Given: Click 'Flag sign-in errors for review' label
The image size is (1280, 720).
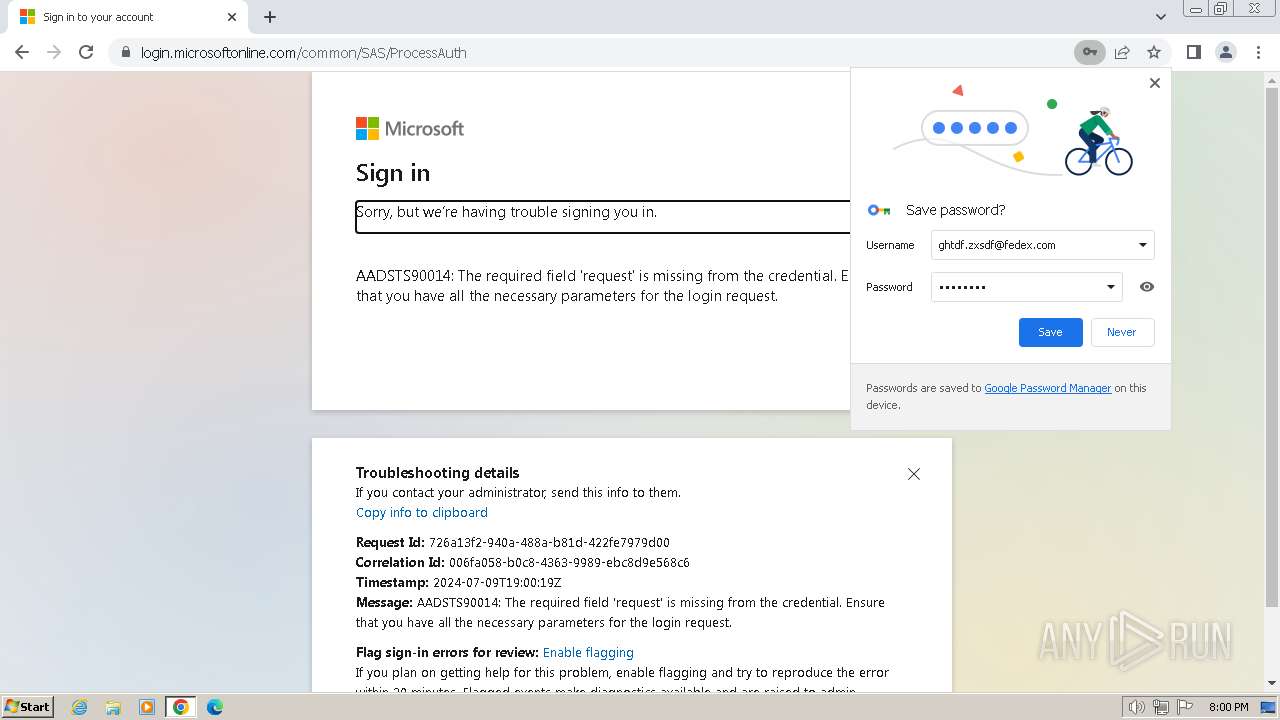Looking at the screenshot, I should pos(447,652).
